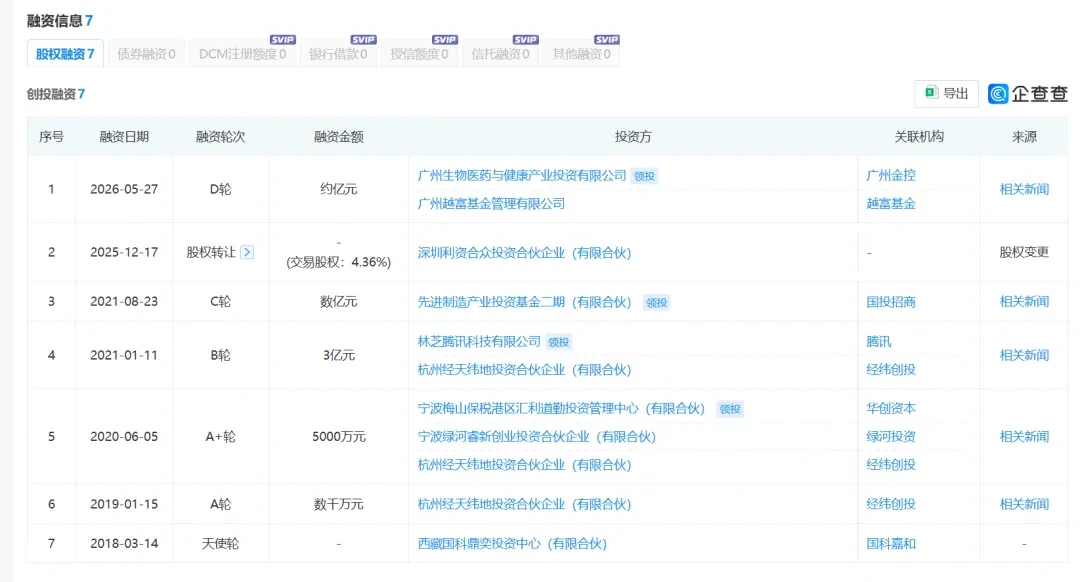Open the 银行借款 tab
The height and width of the screenshot is (582, 1080).
[338, 54]
